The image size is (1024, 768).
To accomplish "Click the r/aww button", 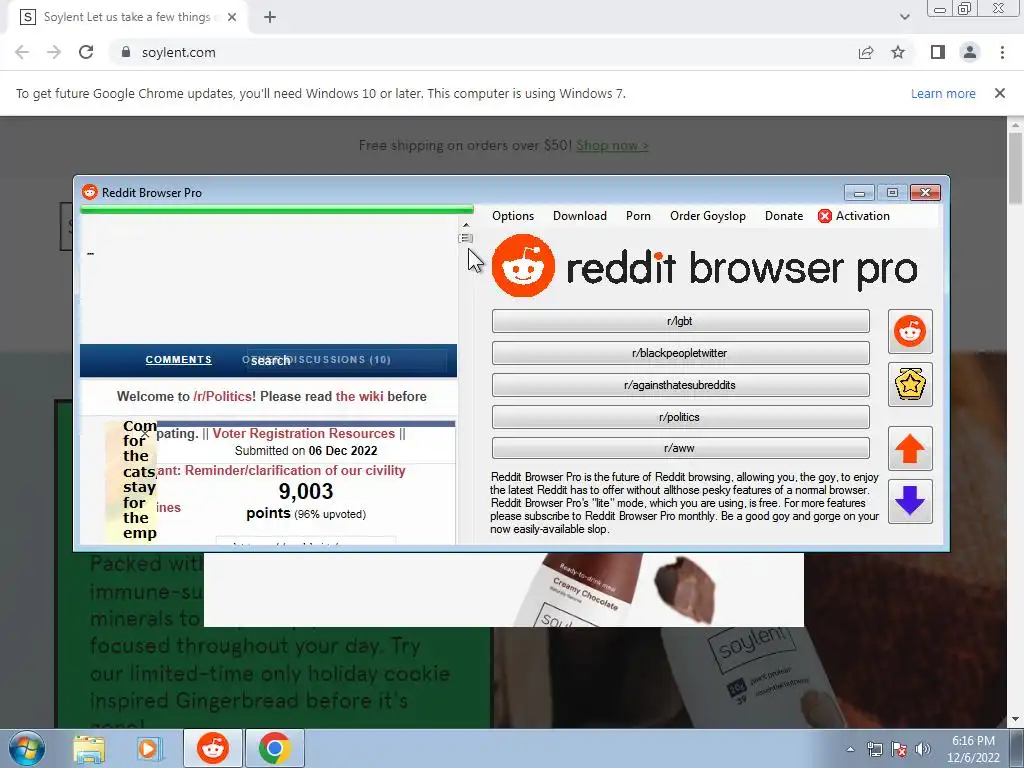I will (680, 449).
